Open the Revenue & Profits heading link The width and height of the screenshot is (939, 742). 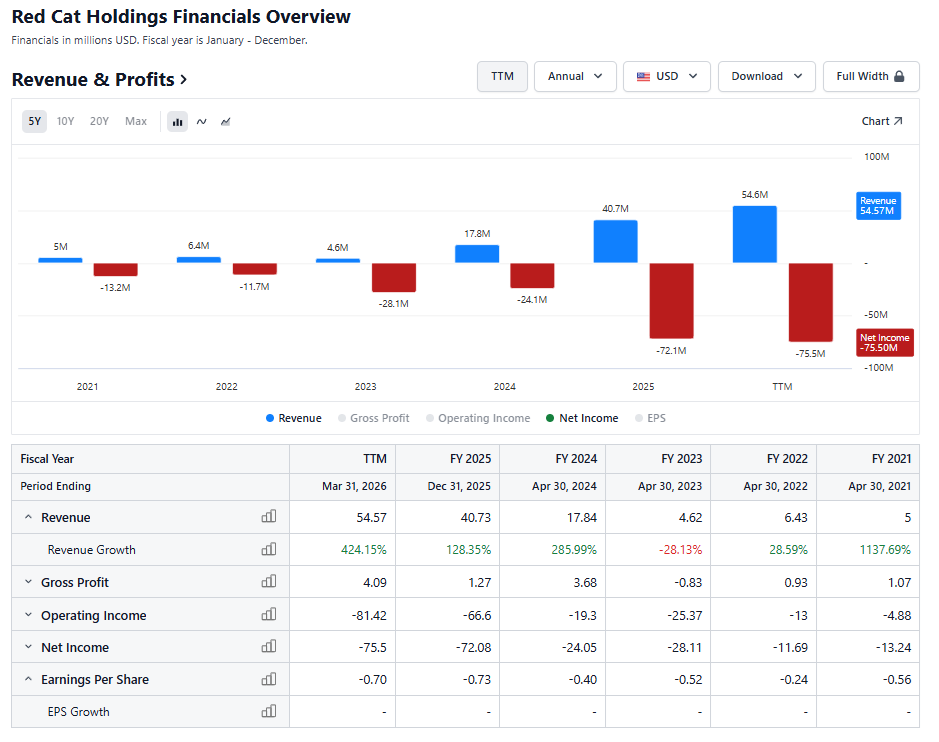click(x=99, y=80)
